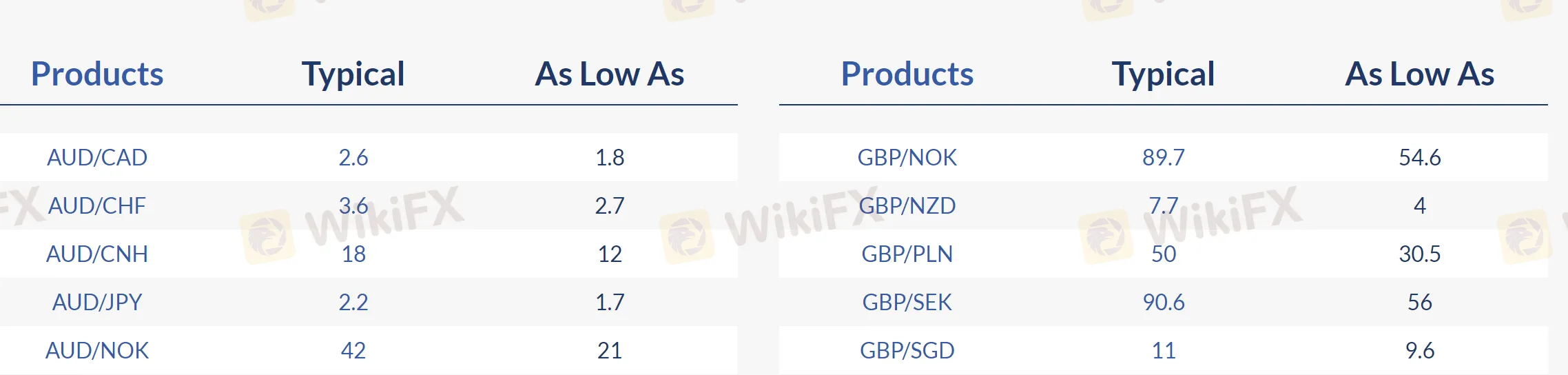Select the as-low-as value 30.5
This screenshot has width=1568, height=375.
(x=1420, y=254)
